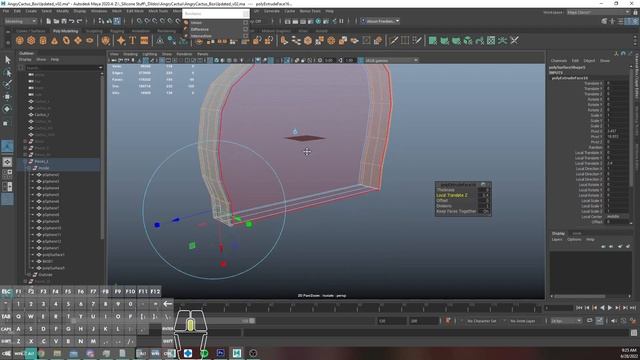This screenshot has width=640, height=360.
Task: Click the current frame field beside the timeline
Action: pos(559,308)
